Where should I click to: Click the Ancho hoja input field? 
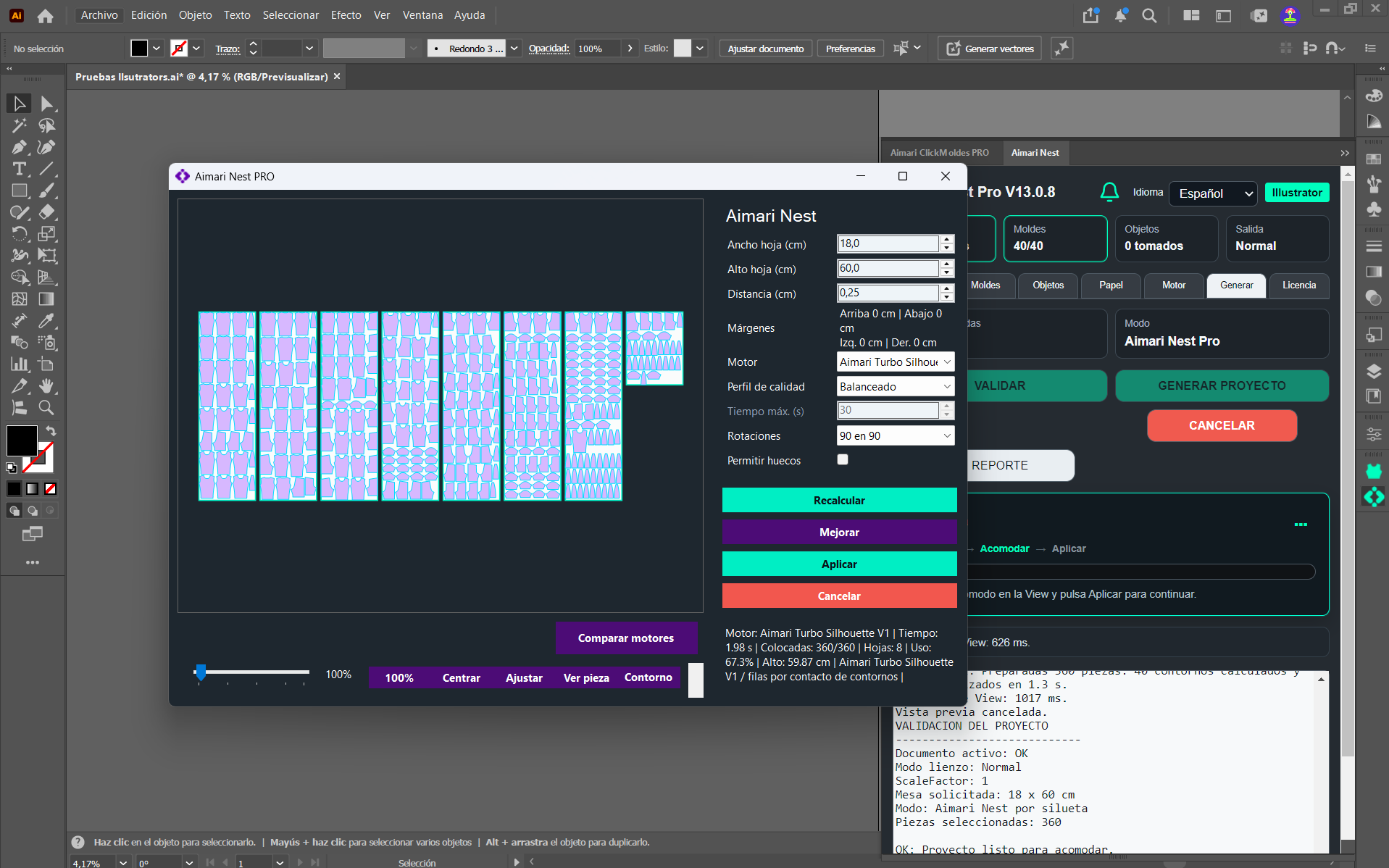(x=888, y=243)
